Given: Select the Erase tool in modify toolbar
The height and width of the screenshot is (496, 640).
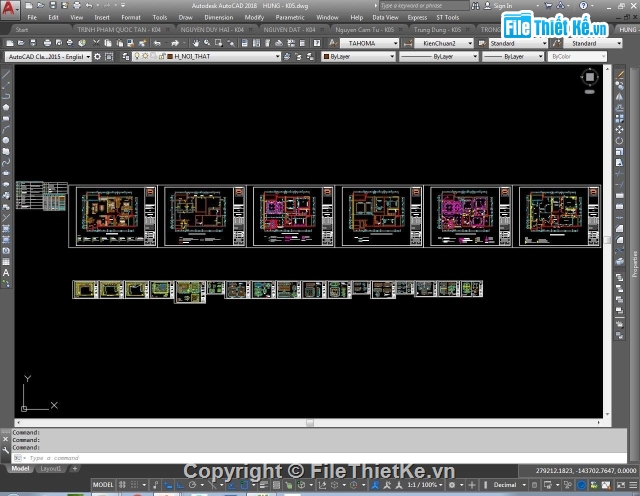Looking at the screenshot, I should point(620,75).
